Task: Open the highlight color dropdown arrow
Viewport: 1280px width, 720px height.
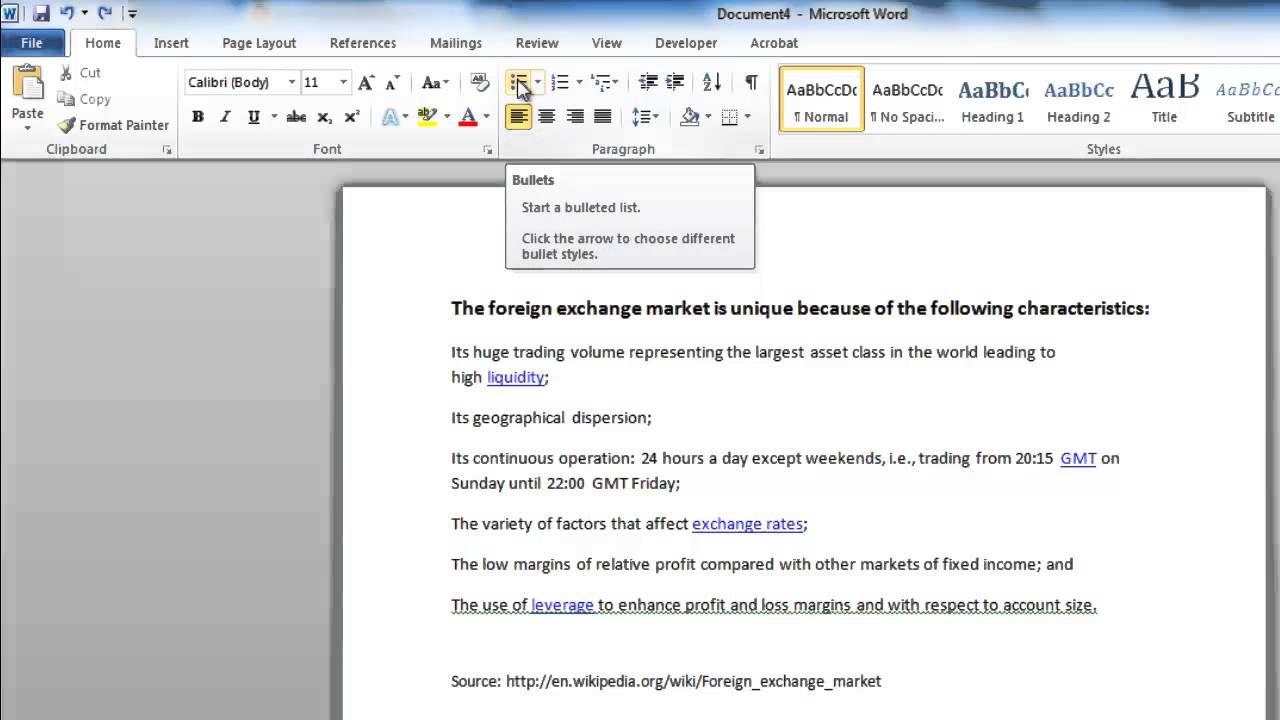Action: click(446, 117)
